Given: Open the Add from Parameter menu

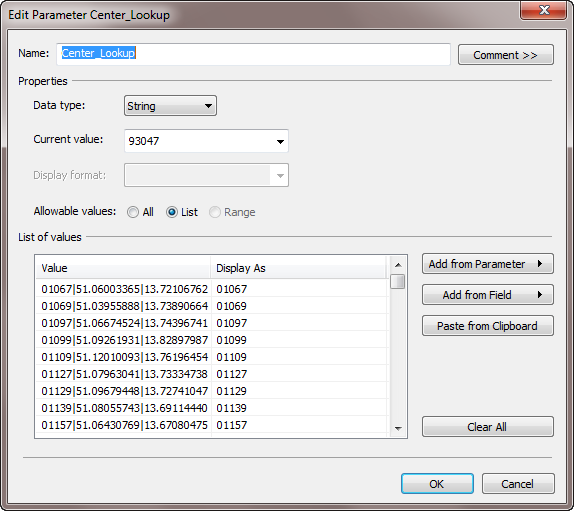Looking at the screenshot, I should 488,264.
